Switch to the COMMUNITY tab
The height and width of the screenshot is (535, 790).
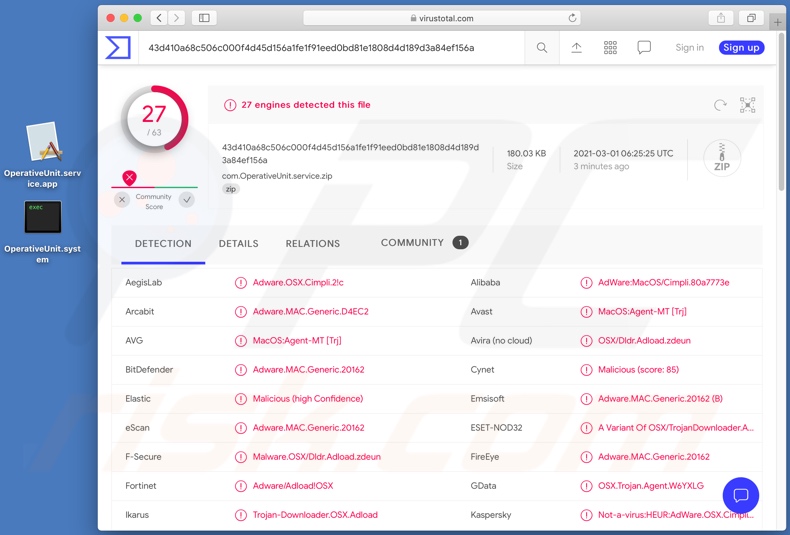(424, 243)
